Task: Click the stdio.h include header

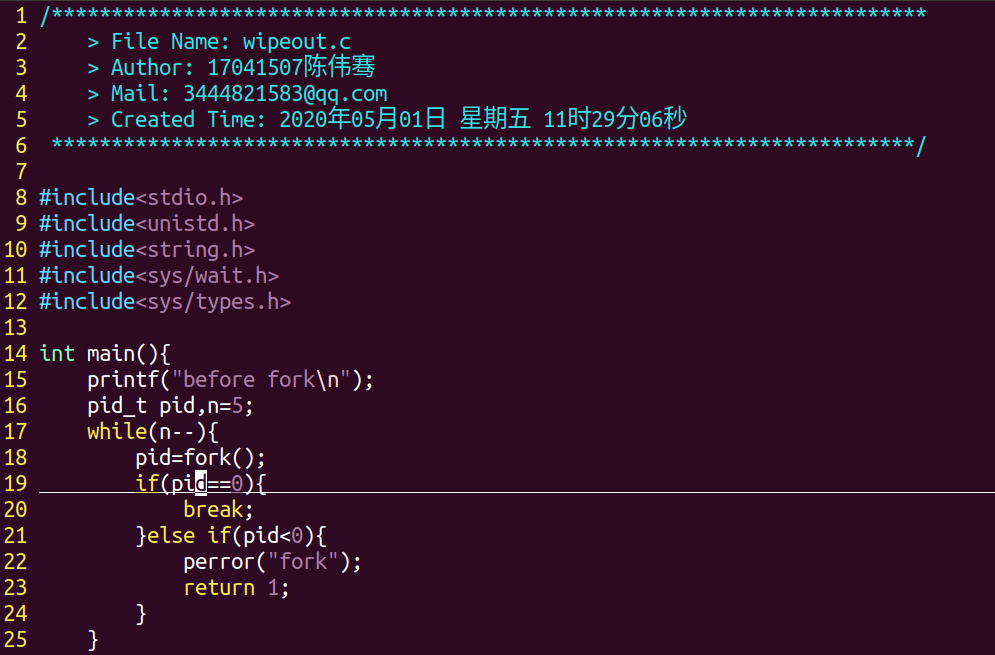Action: (x=189, y=198)
